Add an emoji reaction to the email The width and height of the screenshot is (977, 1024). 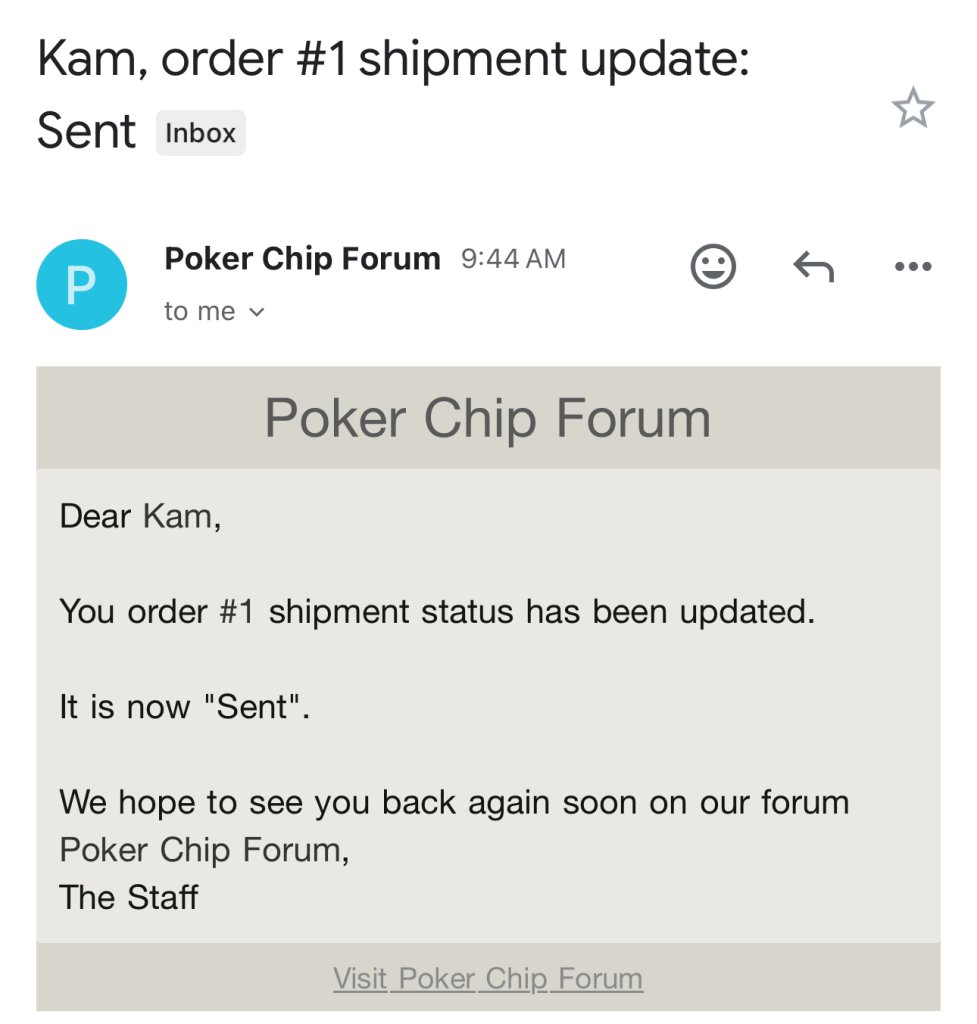pos(713,266)
